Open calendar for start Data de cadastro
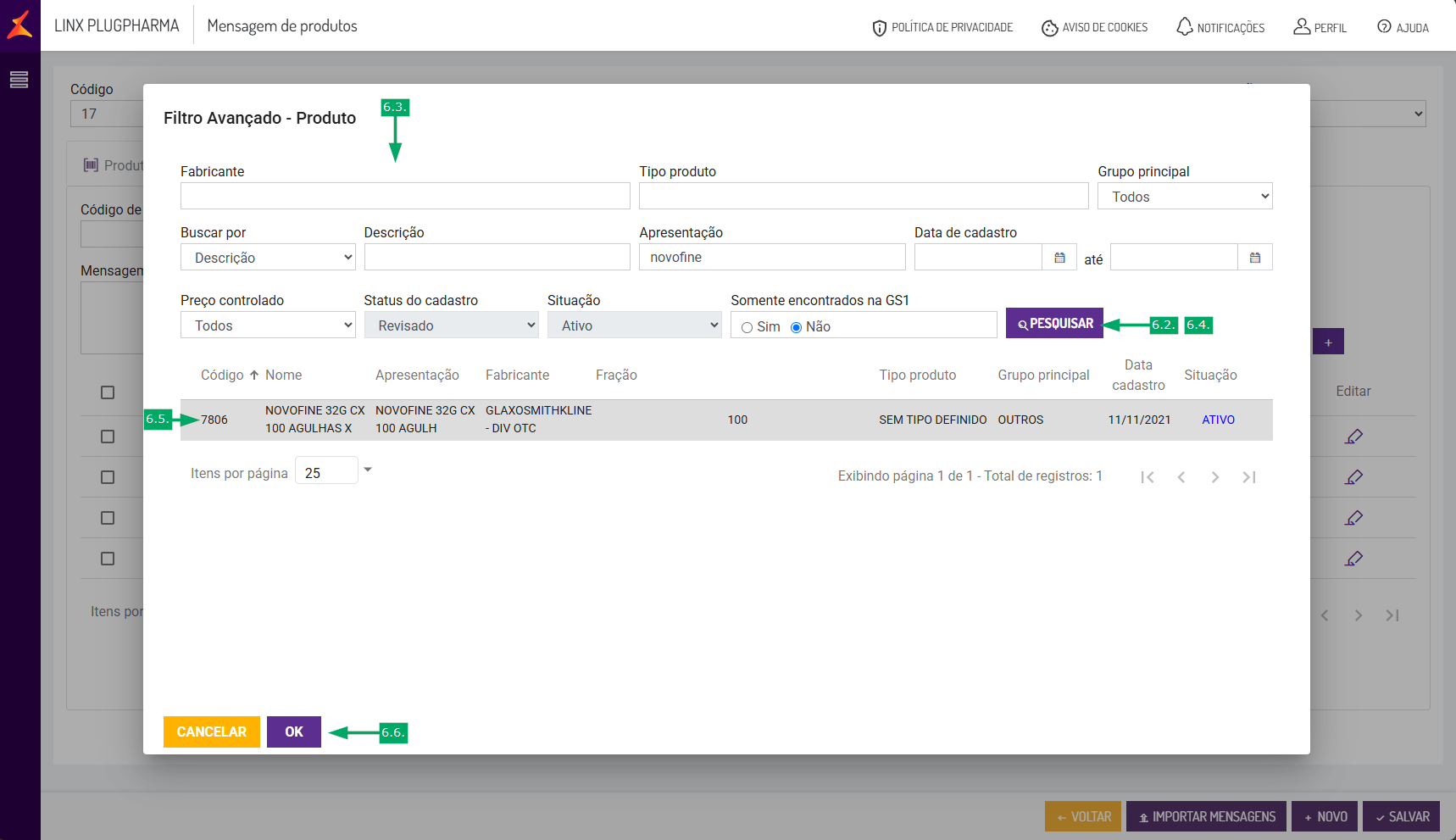The image size is (1456, 840). pyautogui.click(x=1059, y=257)
